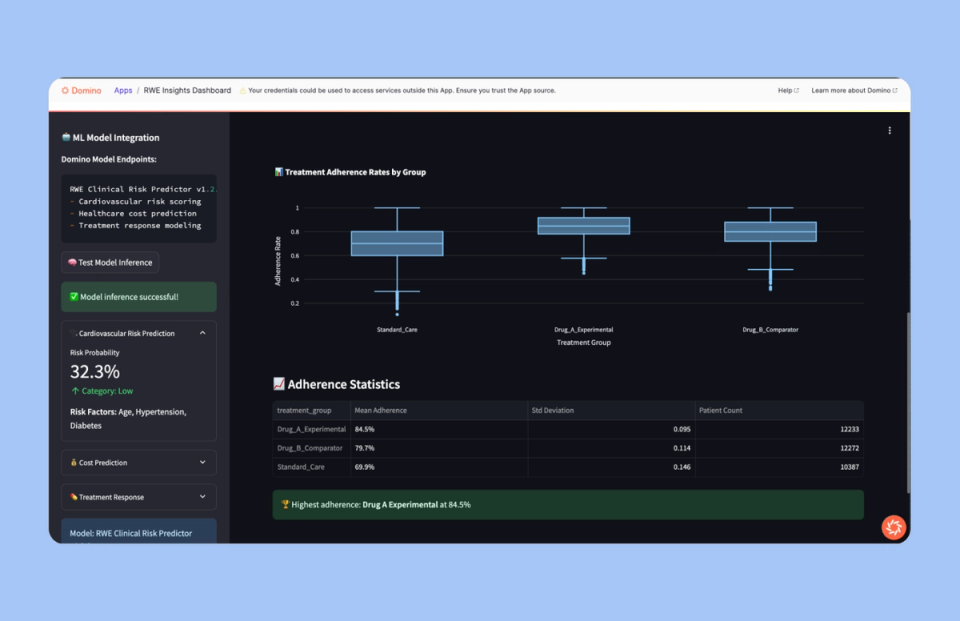Click the 12233 patient count cell
This screenshot has width=960, height=621.
pyautogui.click(x=779, y=429)
